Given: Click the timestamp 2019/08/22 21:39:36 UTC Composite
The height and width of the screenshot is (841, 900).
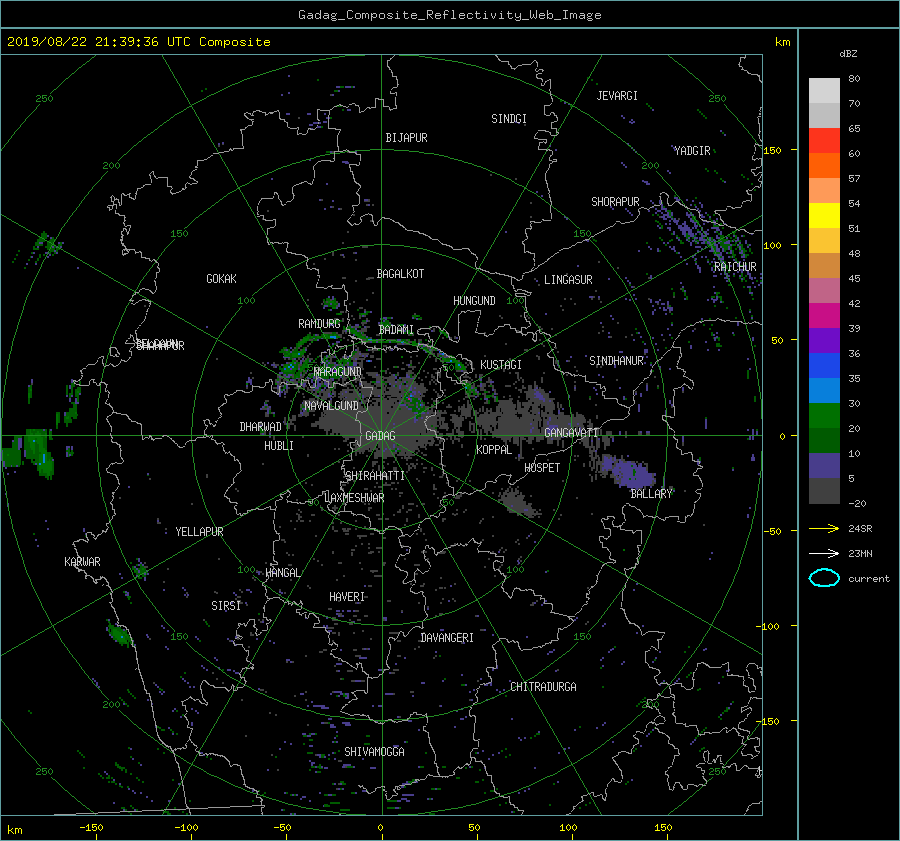Looking at the screenshot, I should 138,42.
